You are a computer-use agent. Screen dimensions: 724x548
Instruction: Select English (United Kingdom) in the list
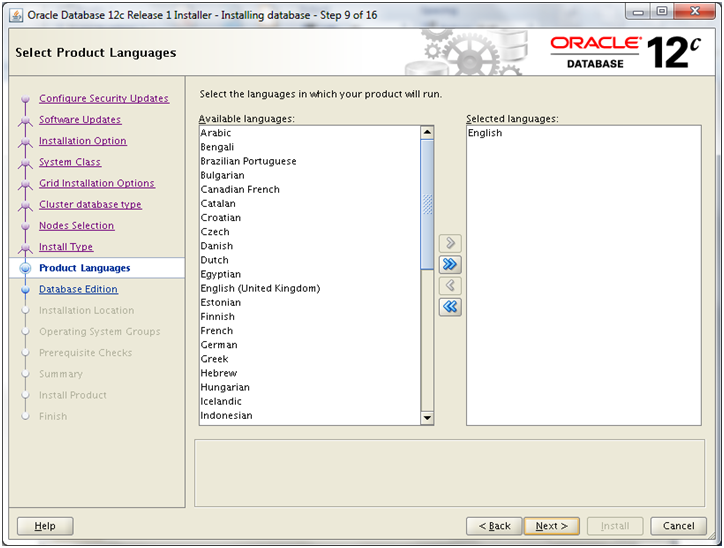[310, 289]
